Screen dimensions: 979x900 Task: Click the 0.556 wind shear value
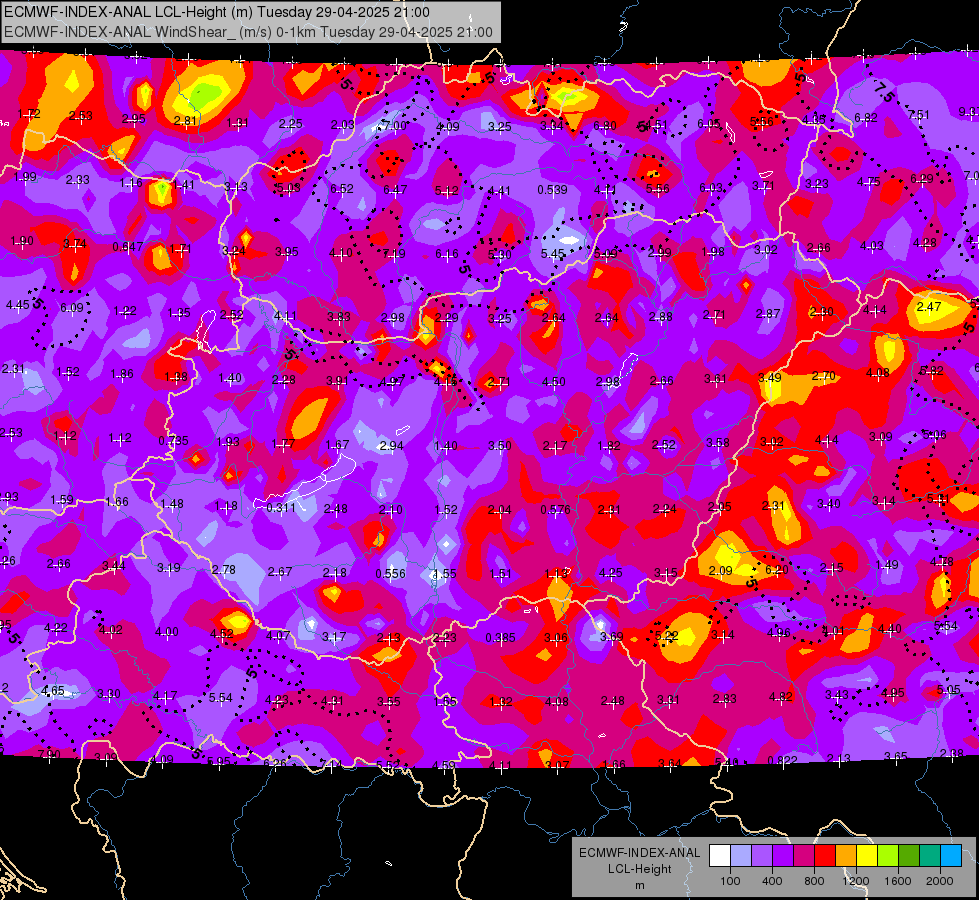(390, 573)
